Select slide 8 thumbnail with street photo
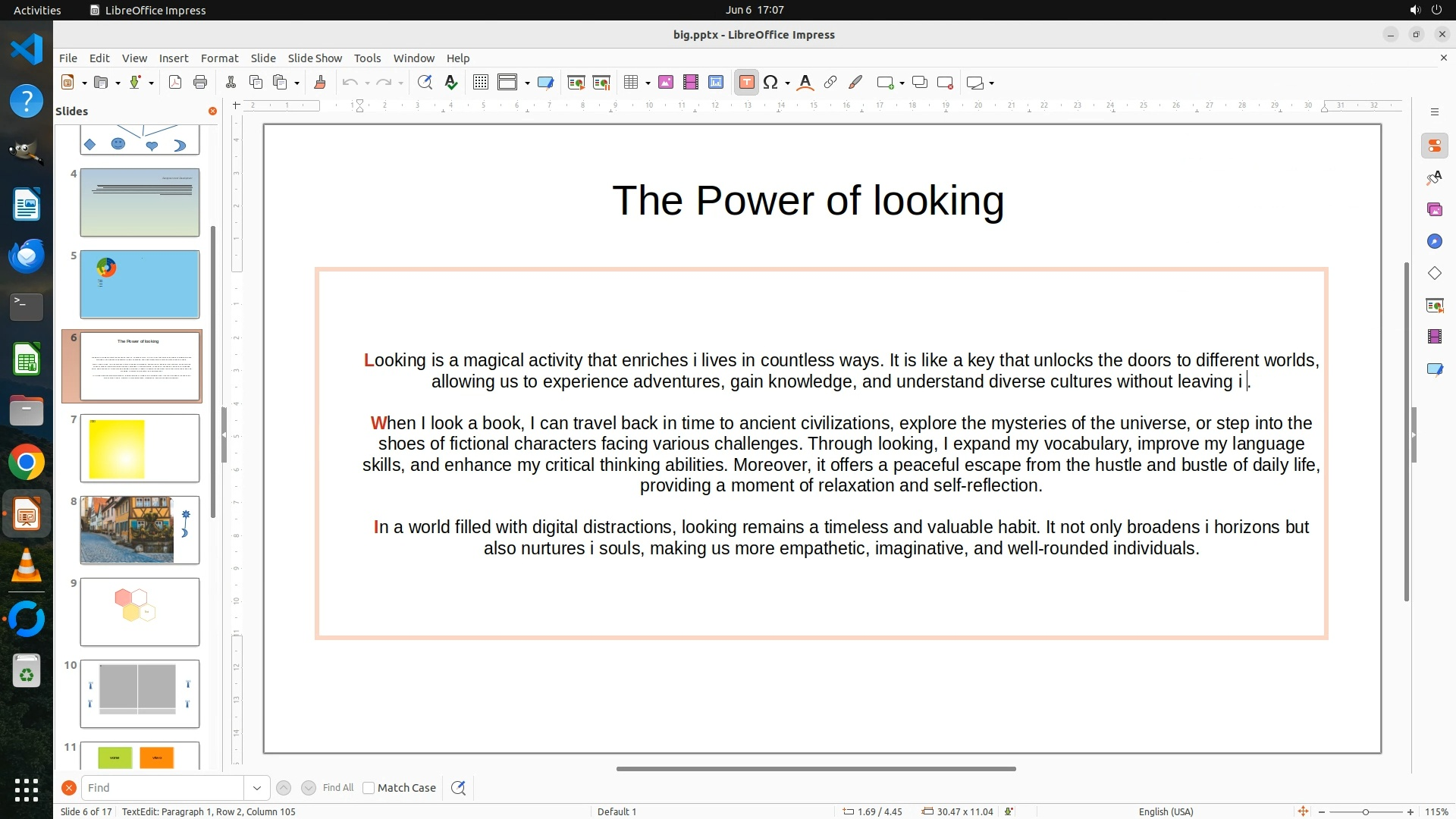 pyautogui.click(x=140, y=530)
